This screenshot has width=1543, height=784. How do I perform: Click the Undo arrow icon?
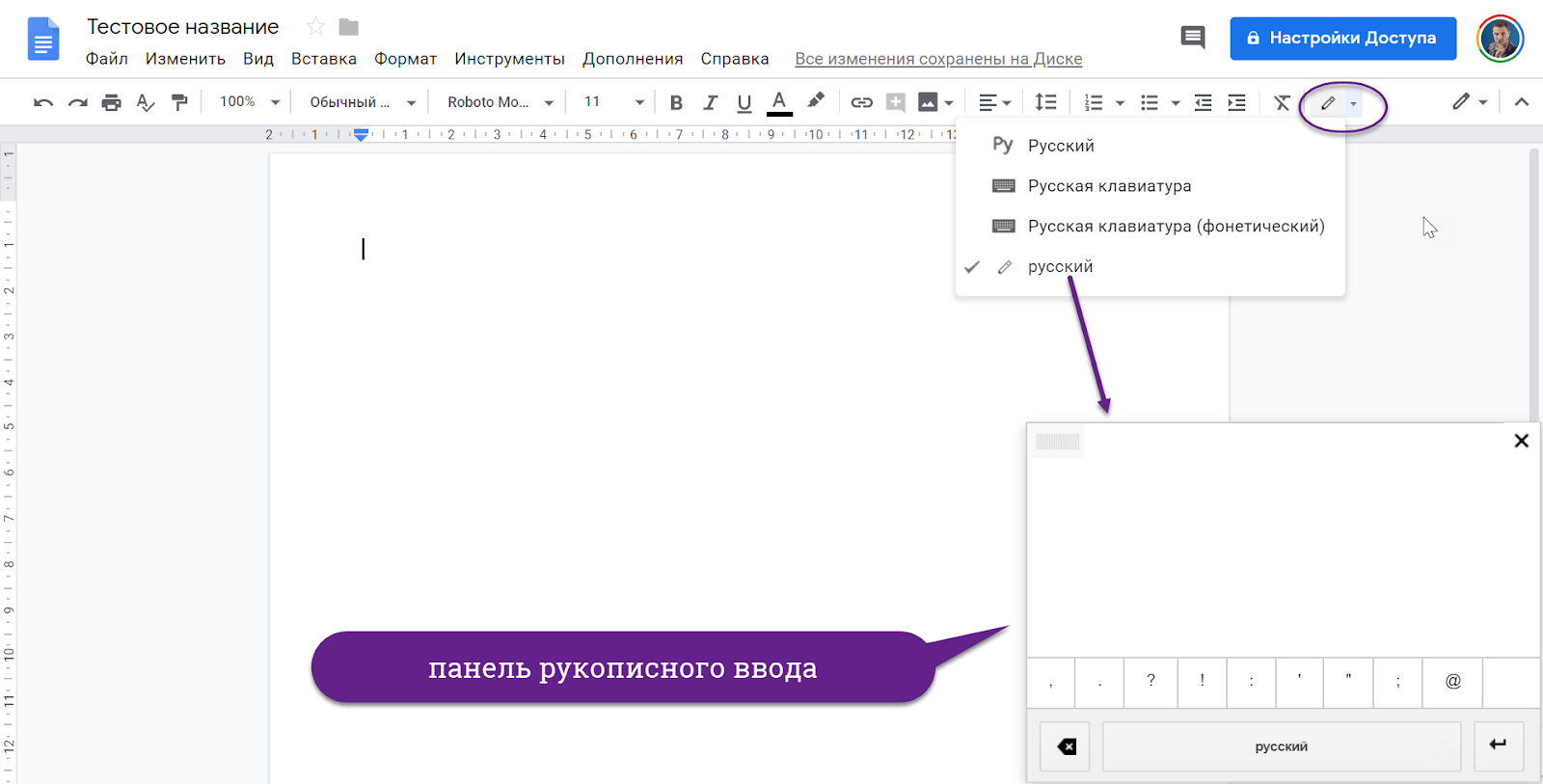(43, 102)
